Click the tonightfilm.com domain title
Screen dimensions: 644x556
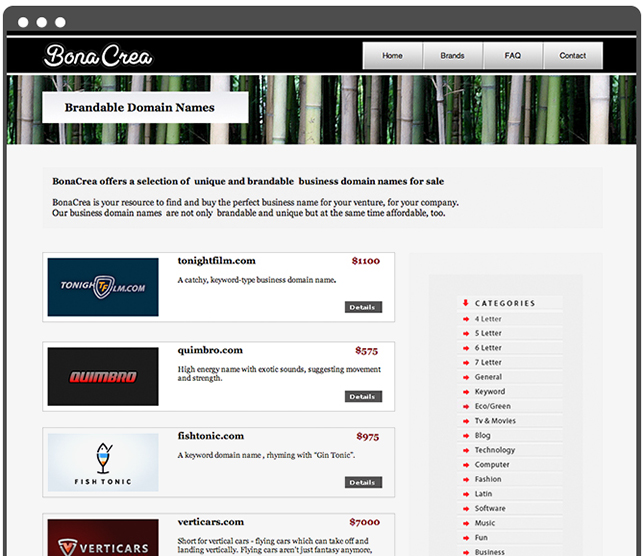coord(216,261)
